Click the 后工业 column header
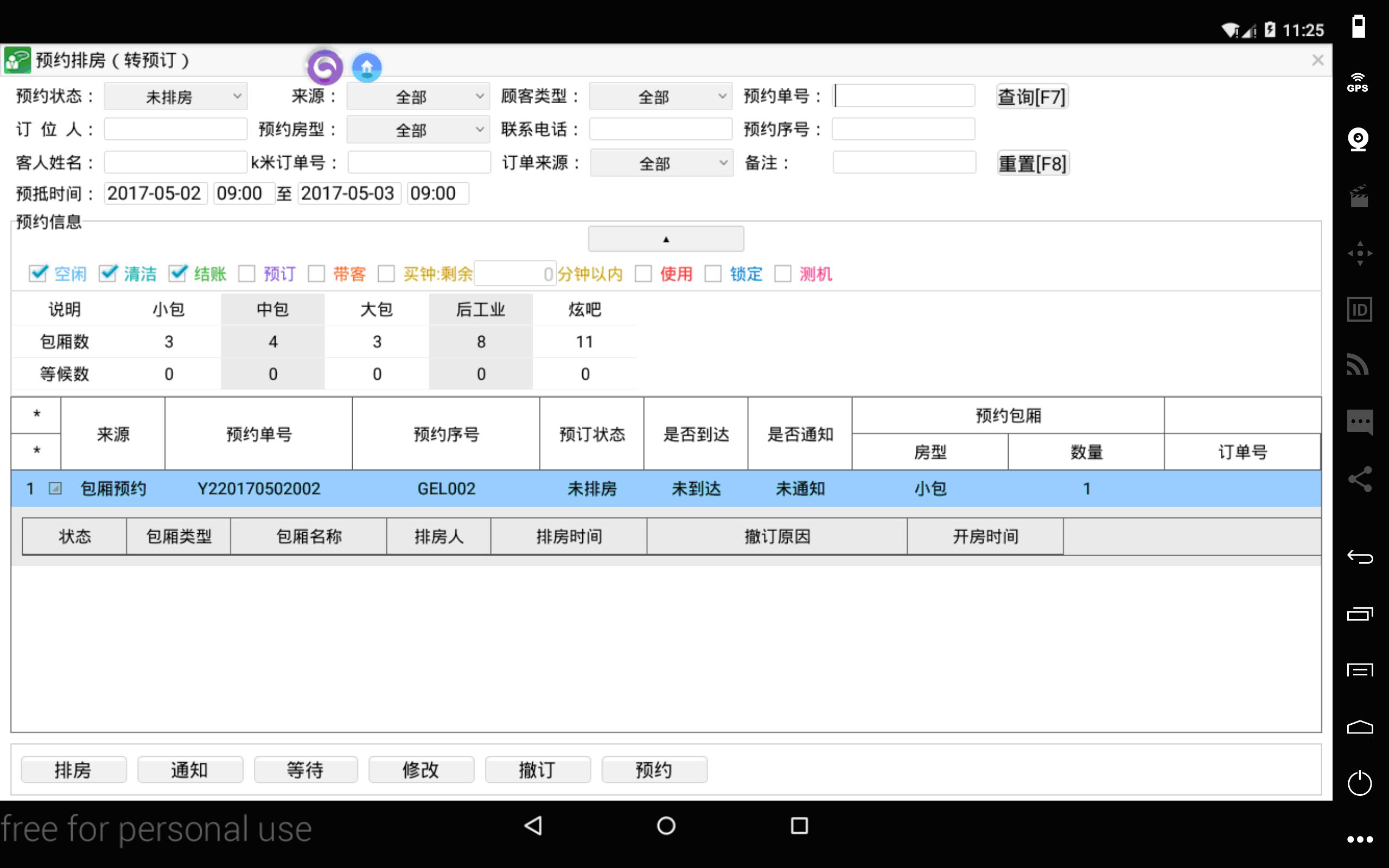 pos(481,309)
